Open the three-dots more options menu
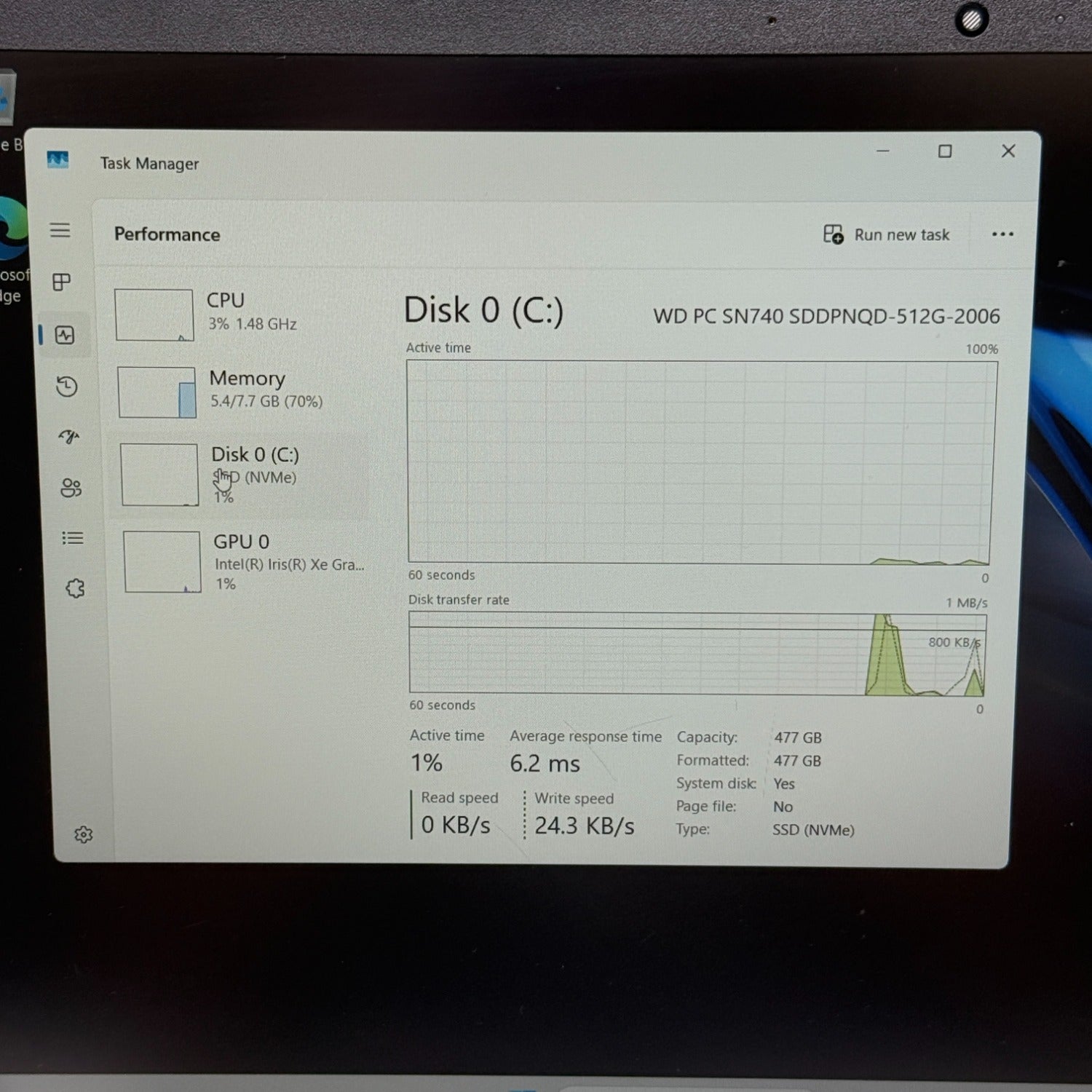1092x1092 pixels. click(1002, 234)
